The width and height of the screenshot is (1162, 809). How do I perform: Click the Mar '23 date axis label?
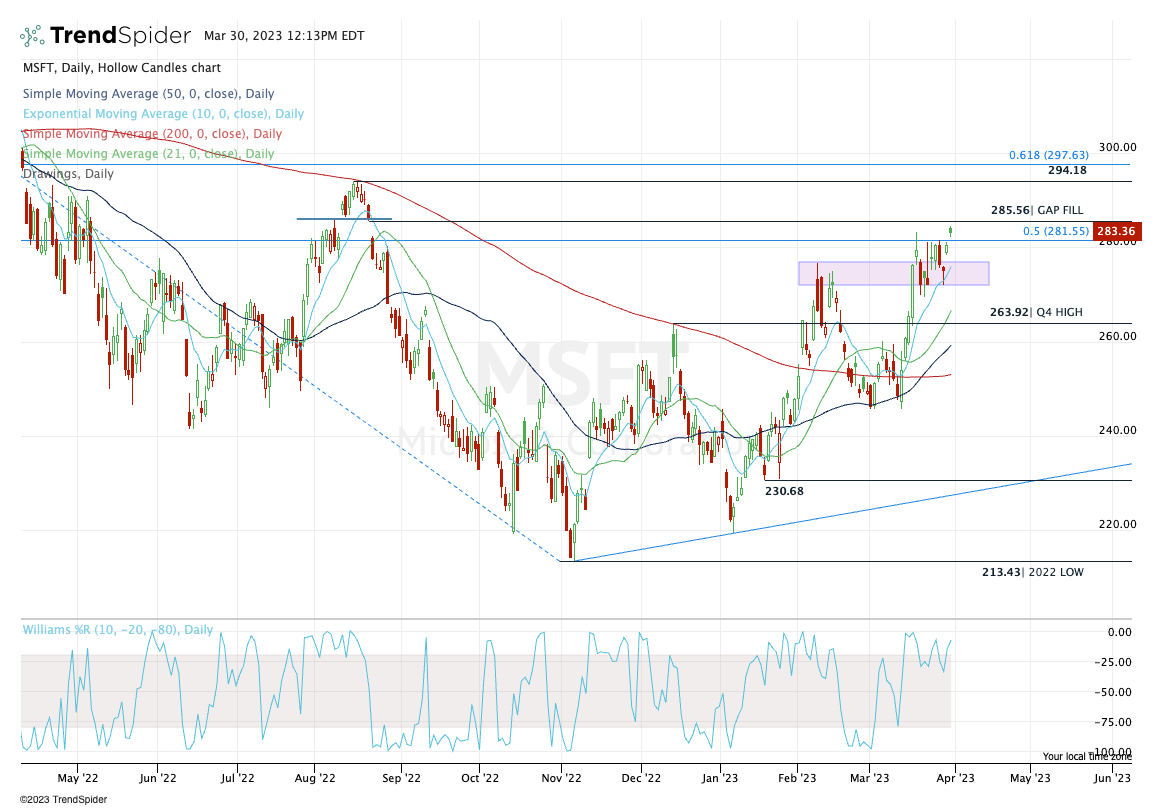[869, 778]
